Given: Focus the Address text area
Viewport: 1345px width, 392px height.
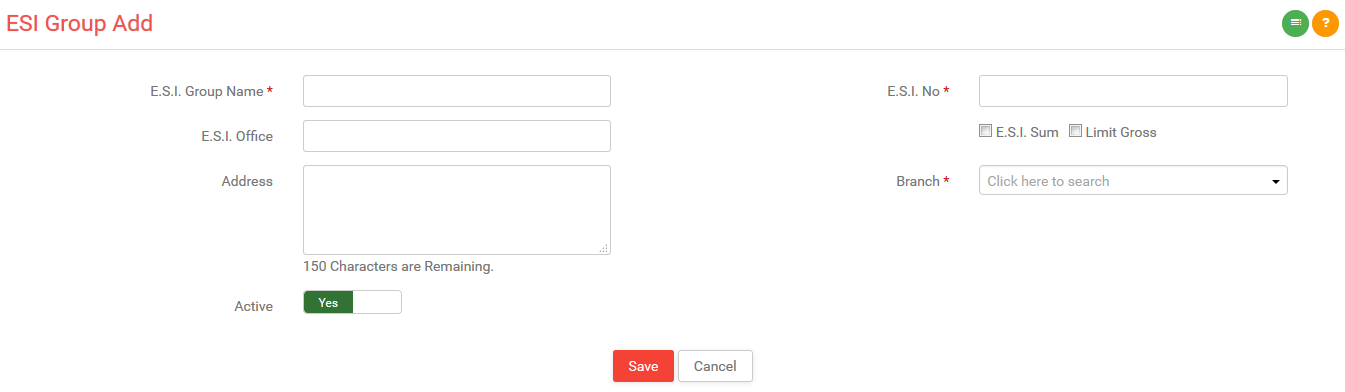Looking at the screenshot, I should [x=457, y=210].
